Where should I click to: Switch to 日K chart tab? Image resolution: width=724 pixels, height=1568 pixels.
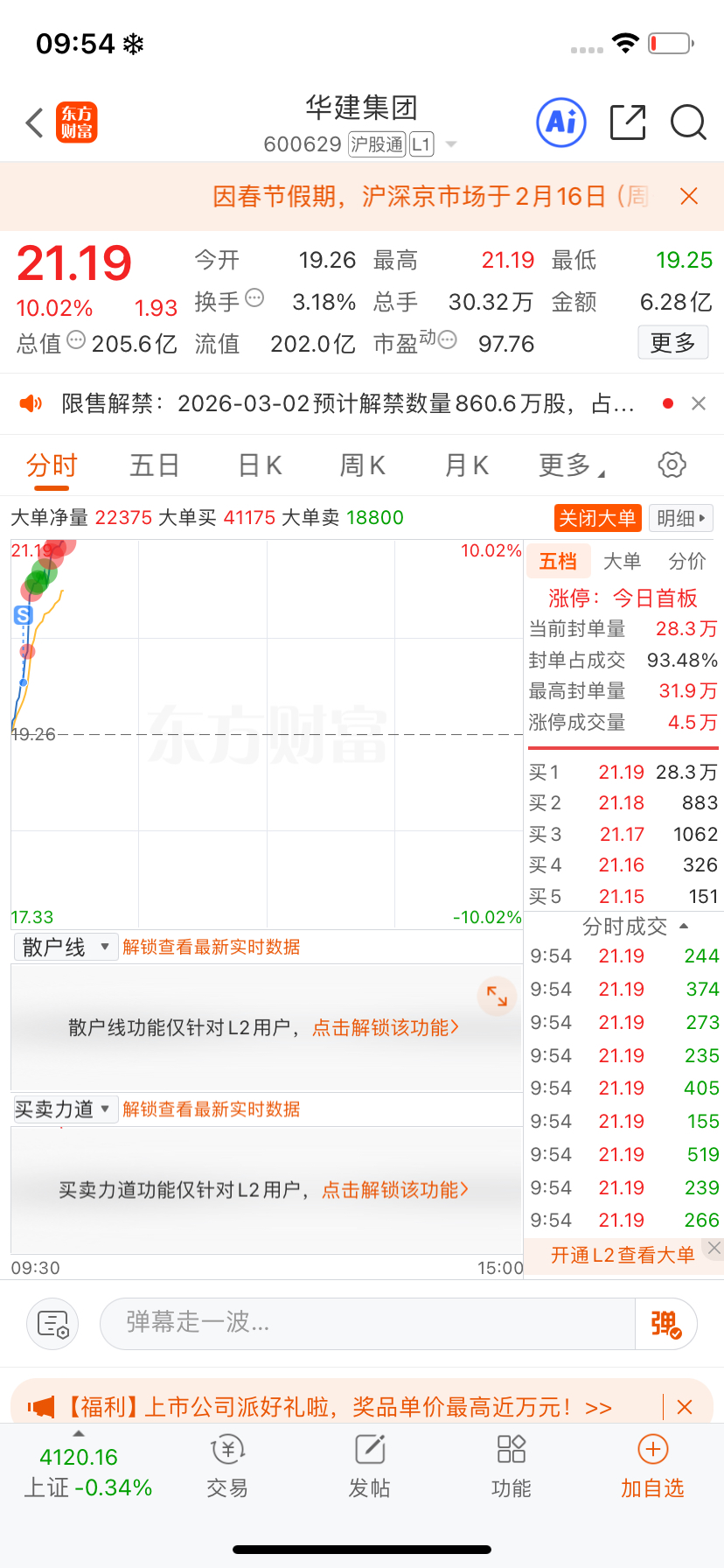[261, 465]
